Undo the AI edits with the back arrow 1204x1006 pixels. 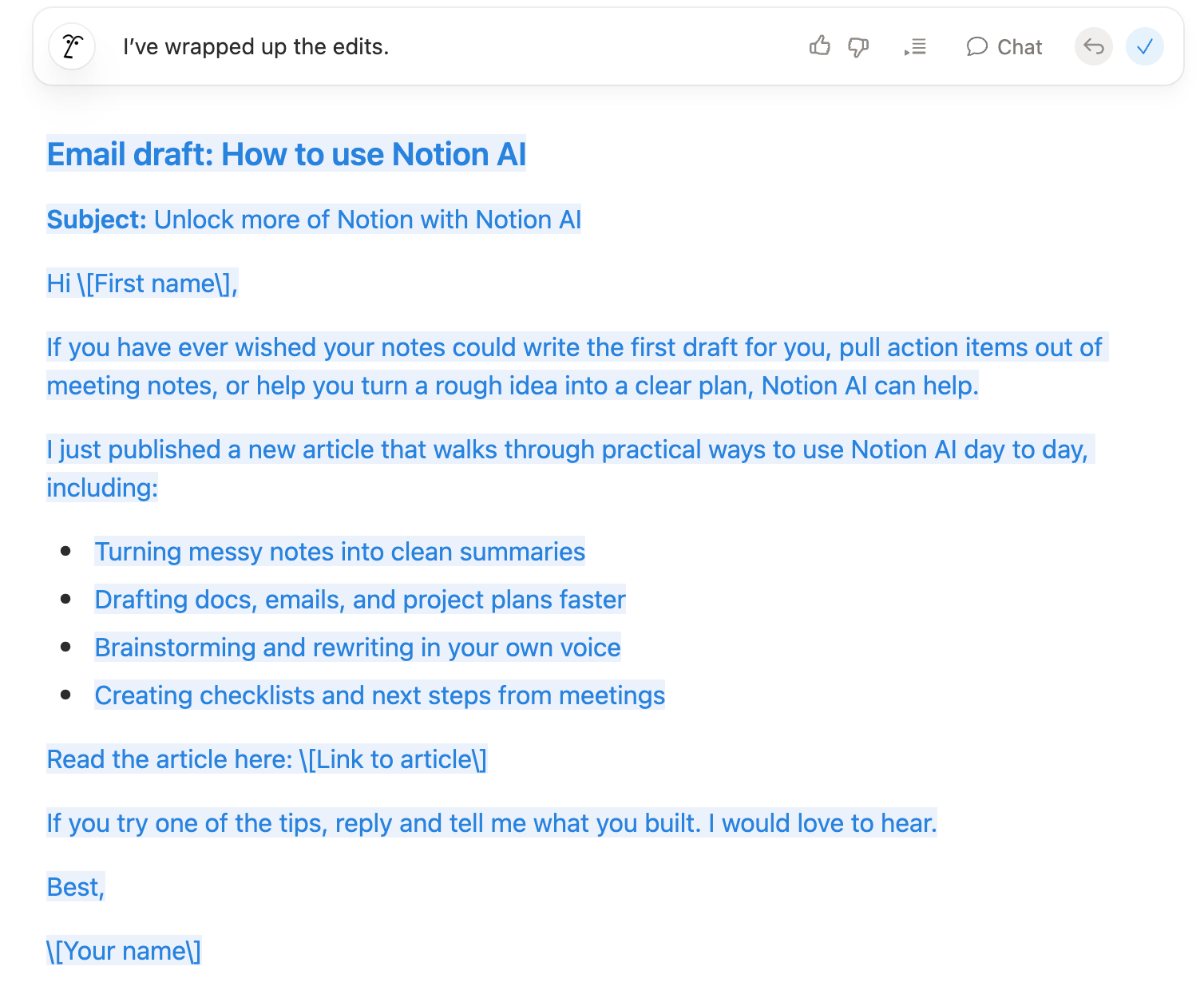coord(1093,46)
